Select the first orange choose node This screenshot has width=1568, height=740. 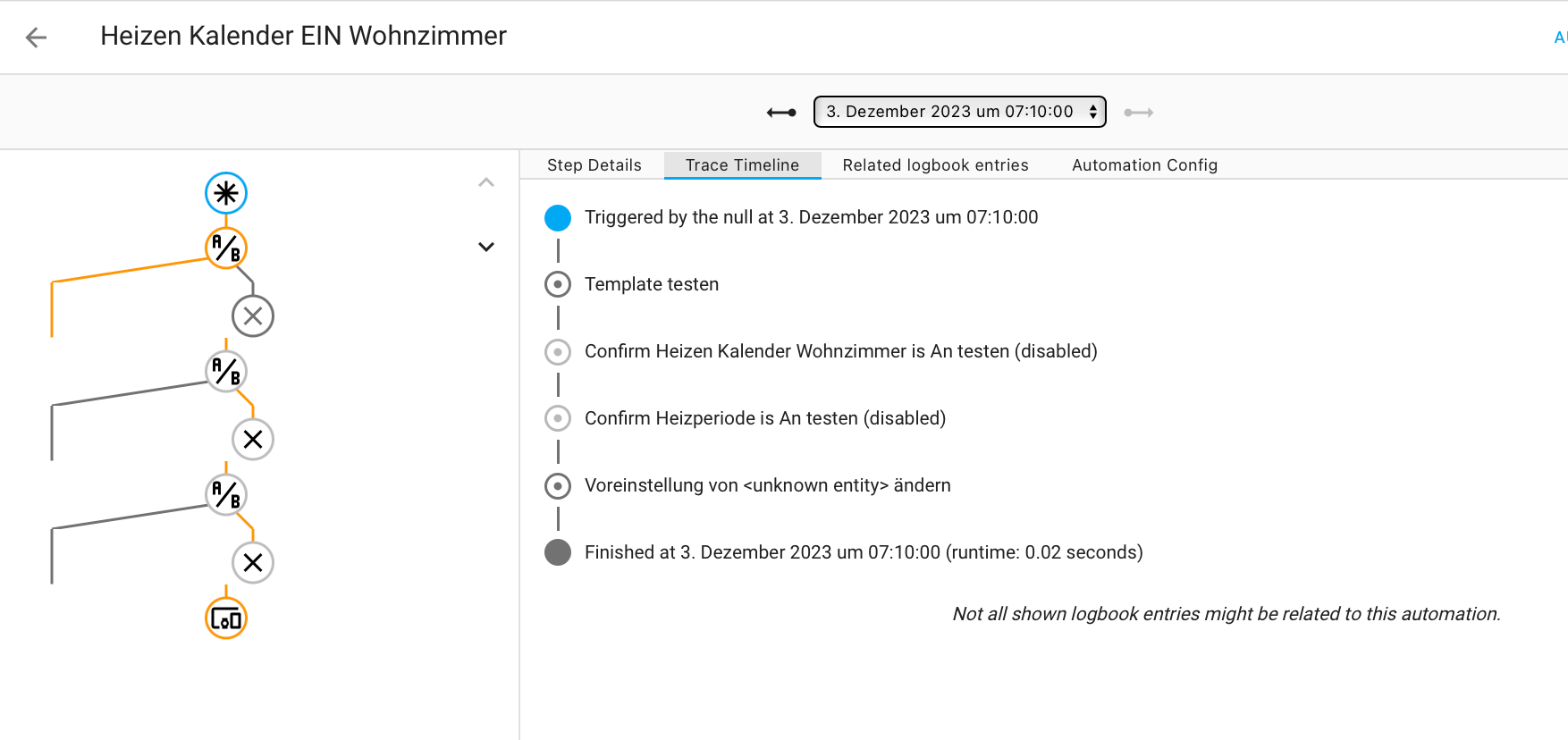[x=226, y=248]
